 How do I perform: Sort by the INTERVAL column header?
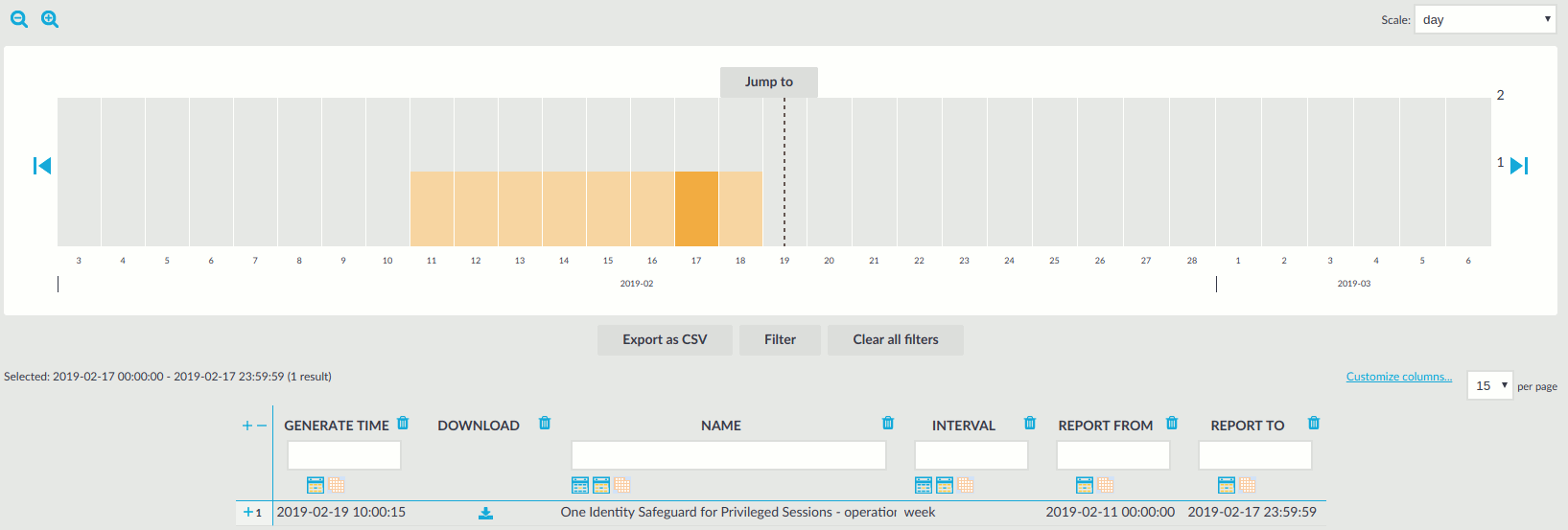pos(964,426)
